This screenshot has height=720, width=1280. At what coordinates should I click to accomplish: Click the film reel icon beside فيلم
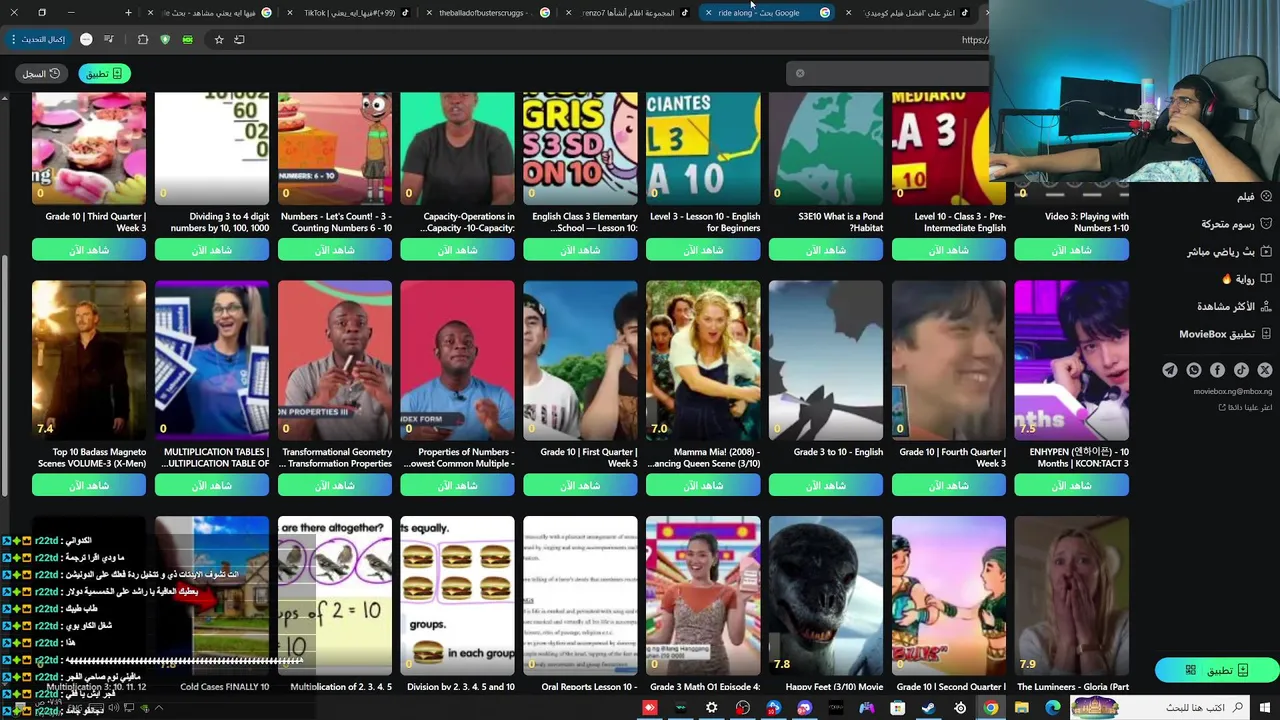pyautogui.click(x=1266, y=197)
